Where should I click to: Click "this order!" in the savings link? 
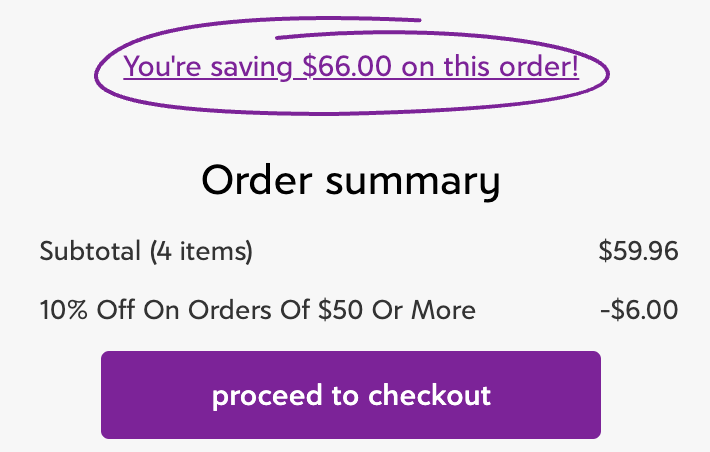point(507,68)
